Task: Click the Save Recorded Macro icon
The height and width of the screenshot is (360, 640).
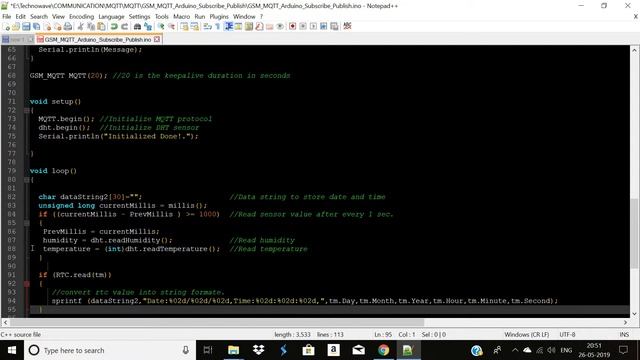Action: coord(334,27)
